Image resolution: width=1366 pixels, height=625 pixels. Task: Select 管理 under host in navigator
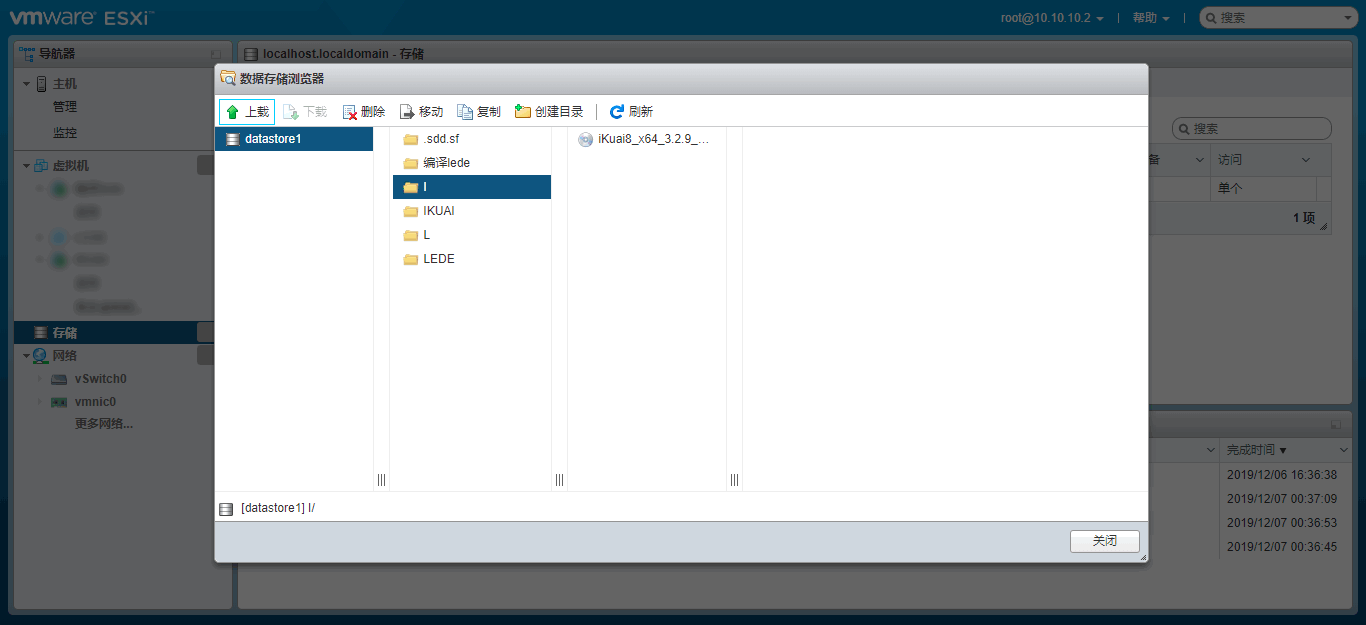coord(65,107)
